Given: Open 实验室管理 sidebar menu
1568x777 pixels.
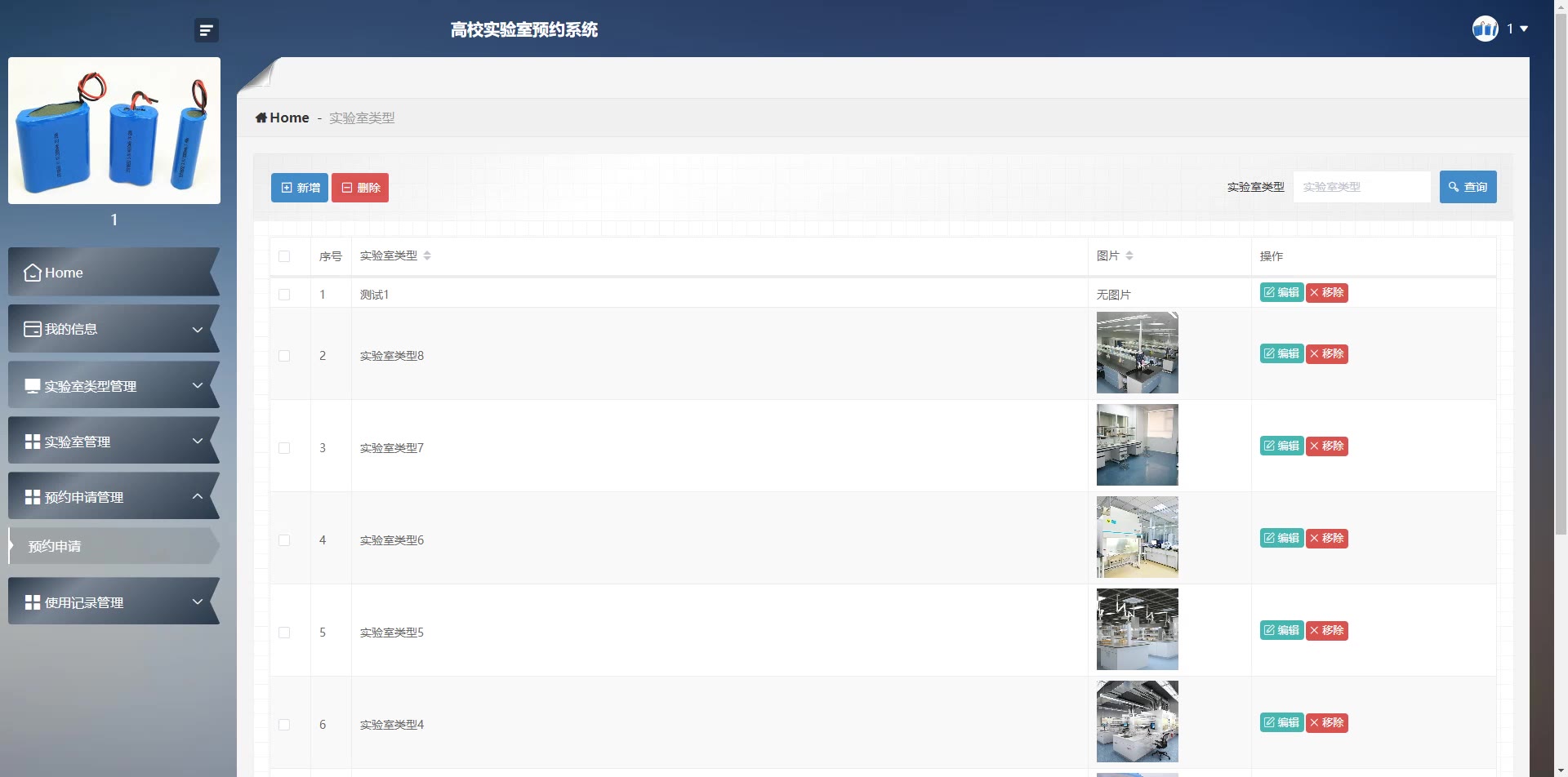Looking at the screenshot, I should (114, 441).
